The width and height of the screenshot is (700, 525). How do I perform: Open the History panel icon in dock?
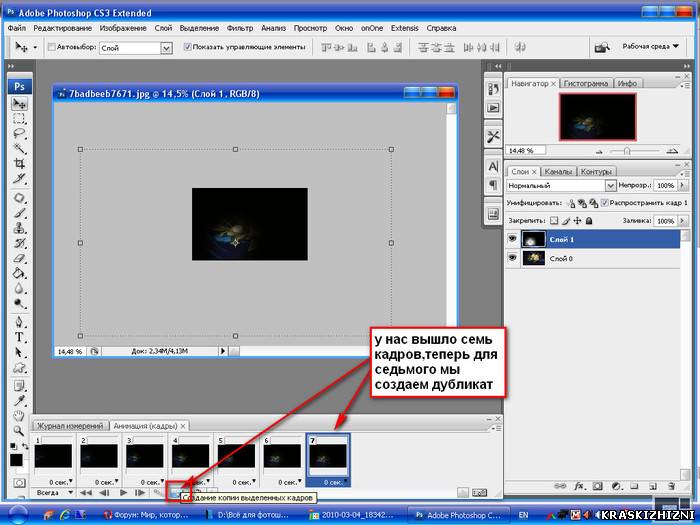493,89
